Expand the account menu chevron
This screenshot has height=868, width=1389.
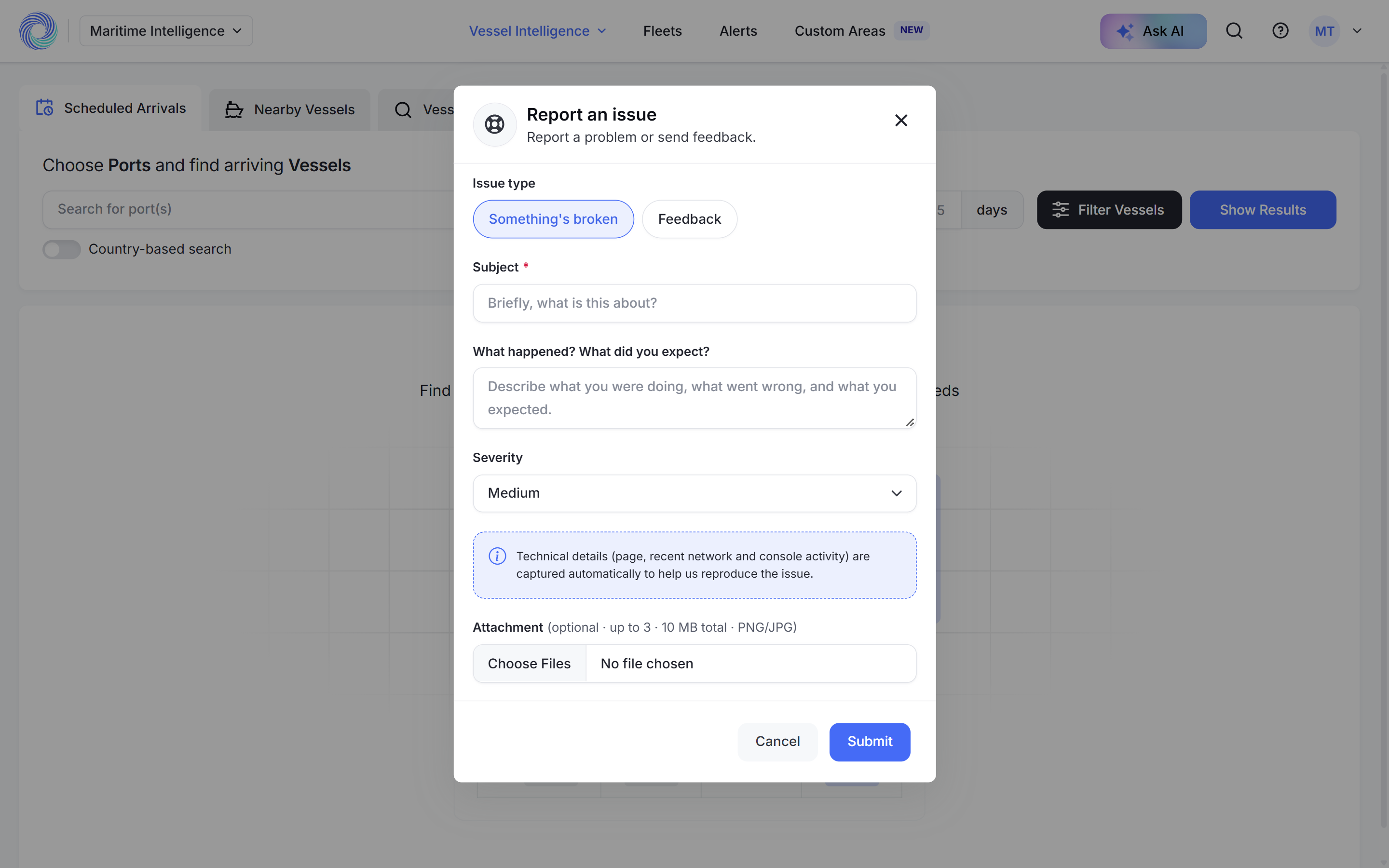(1357, 31)
